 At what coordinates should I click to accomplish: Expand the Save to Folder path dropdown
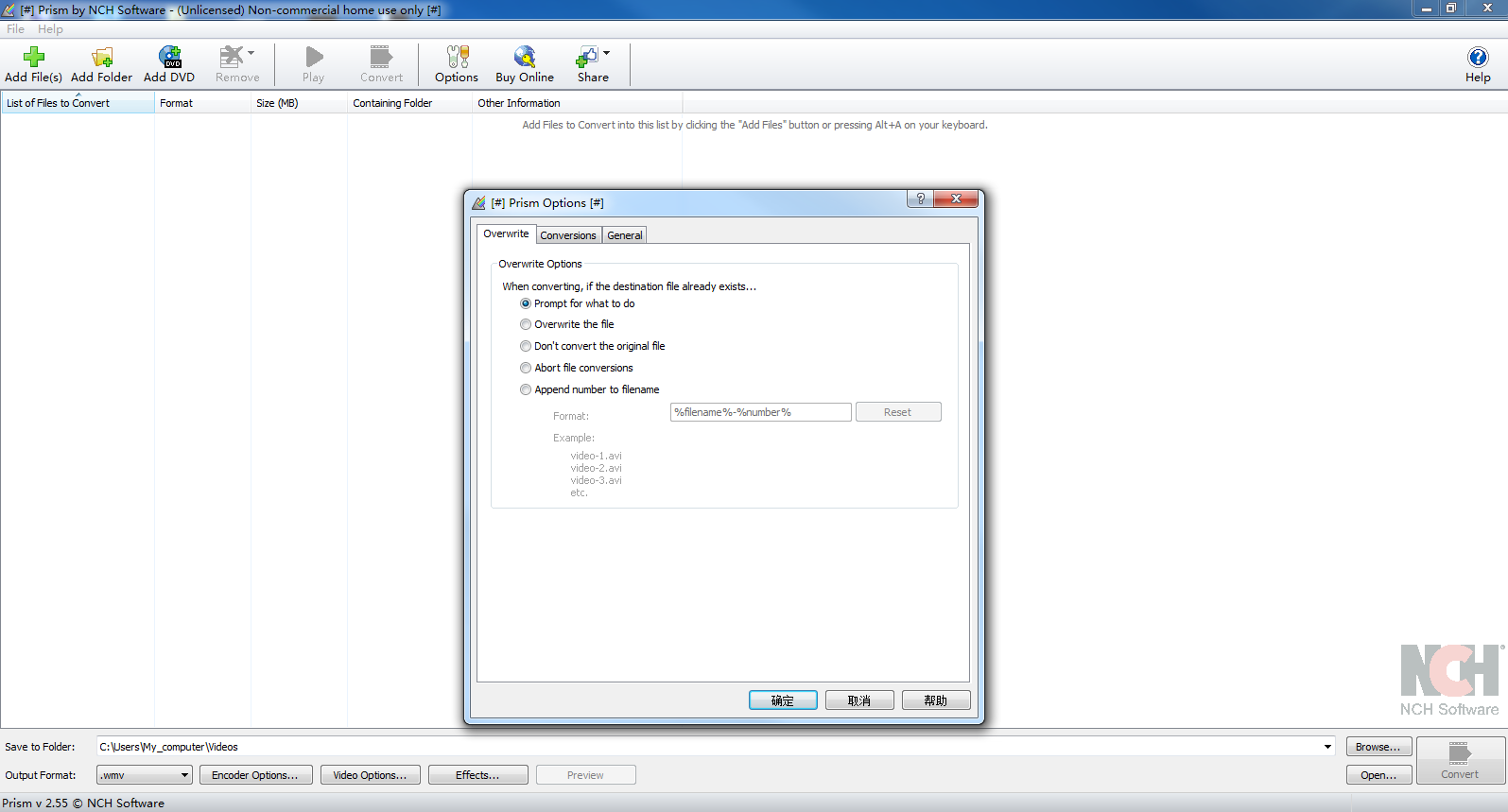[1326, 747]
